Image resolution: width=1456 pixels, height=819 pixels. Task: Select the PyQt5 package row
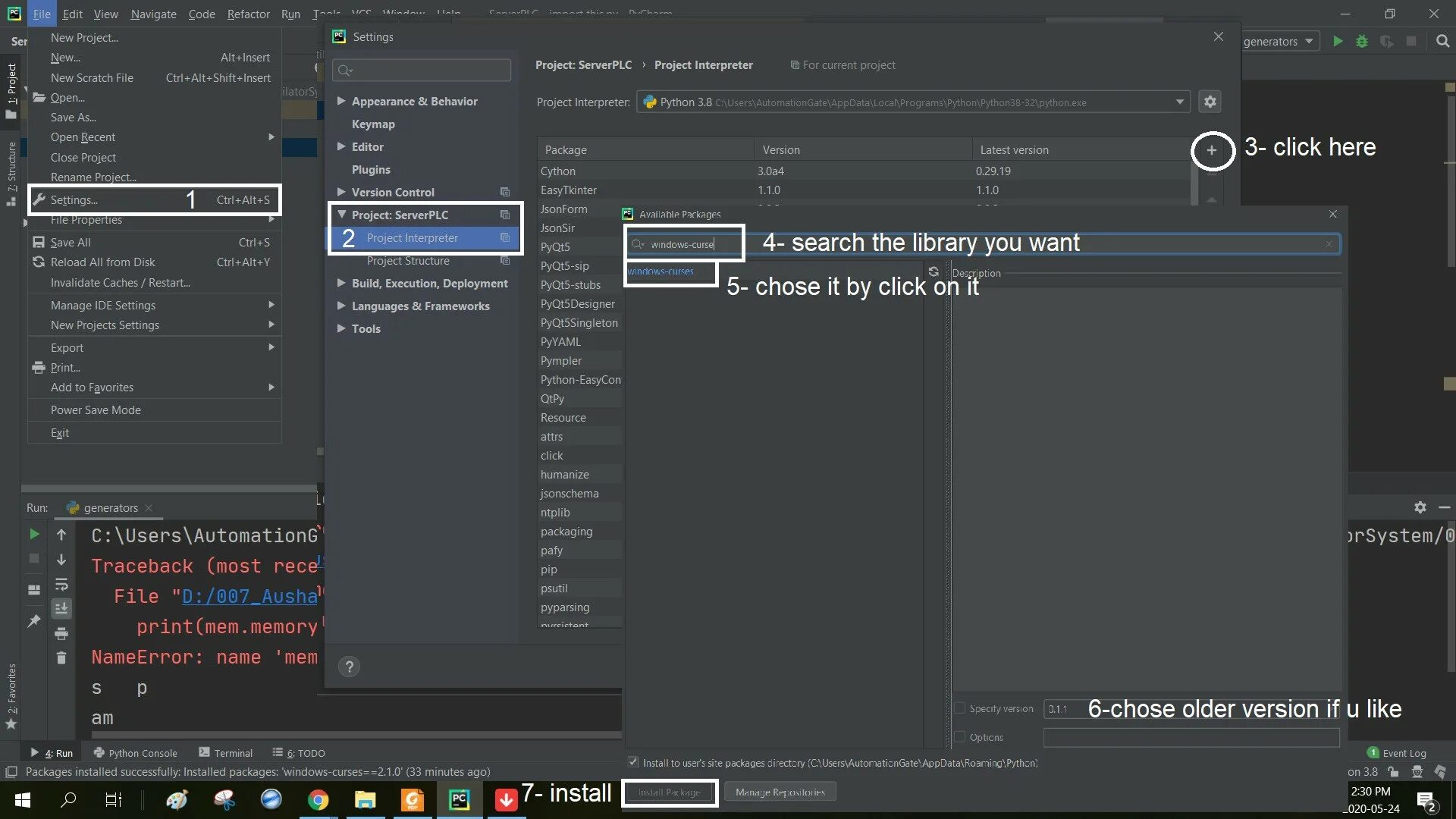[x=580, y=247]
